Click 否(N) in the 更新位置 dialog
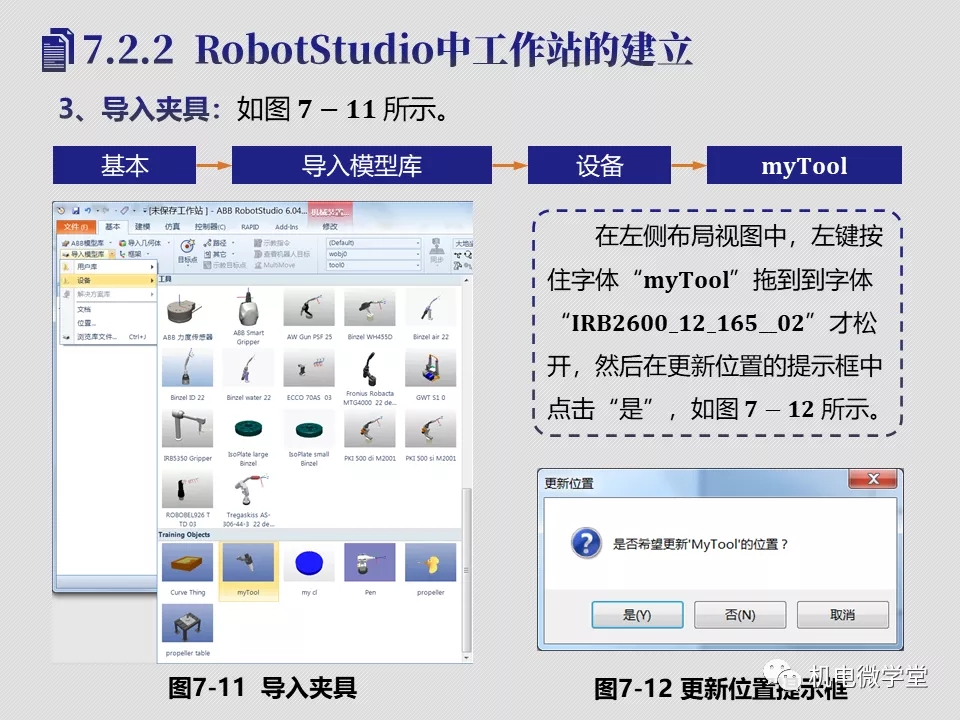Image resolution: width=960 pixels, height=720 pixels. pos(740,615)
